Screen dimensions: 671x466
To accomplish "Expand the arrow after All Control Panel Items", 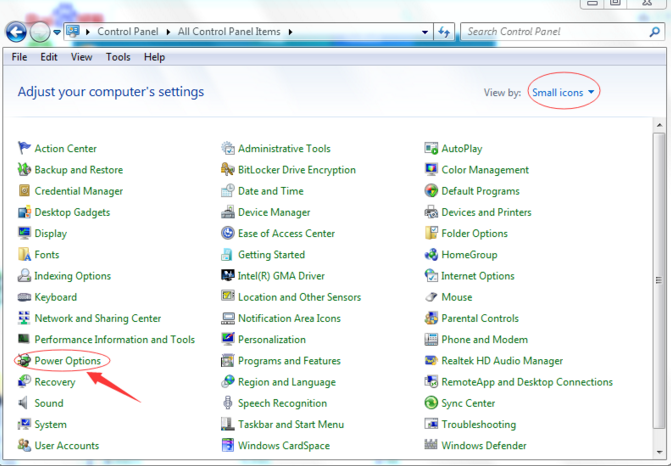I will (290, 32).
